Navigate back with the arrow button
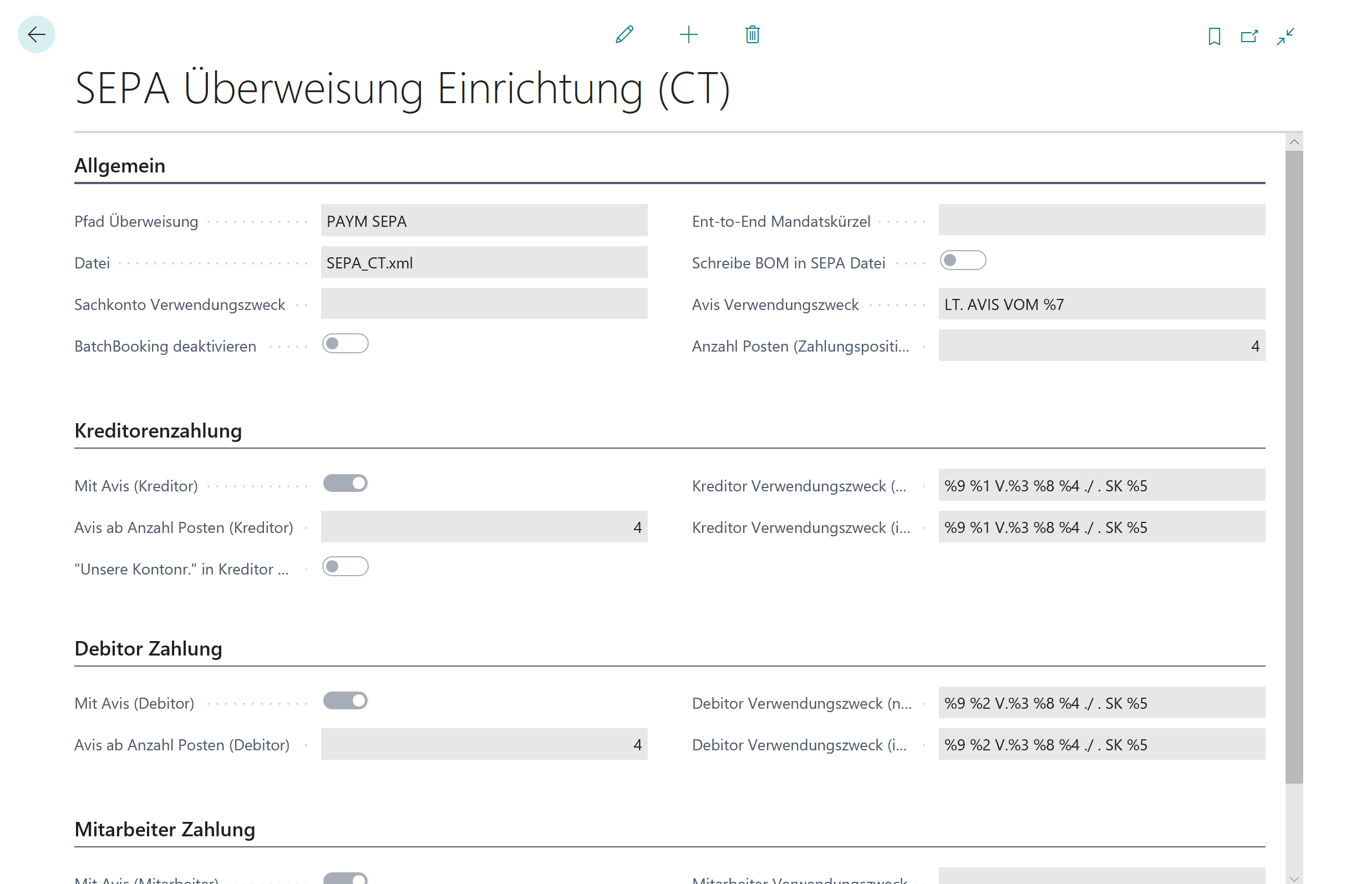 pos(36,34)
